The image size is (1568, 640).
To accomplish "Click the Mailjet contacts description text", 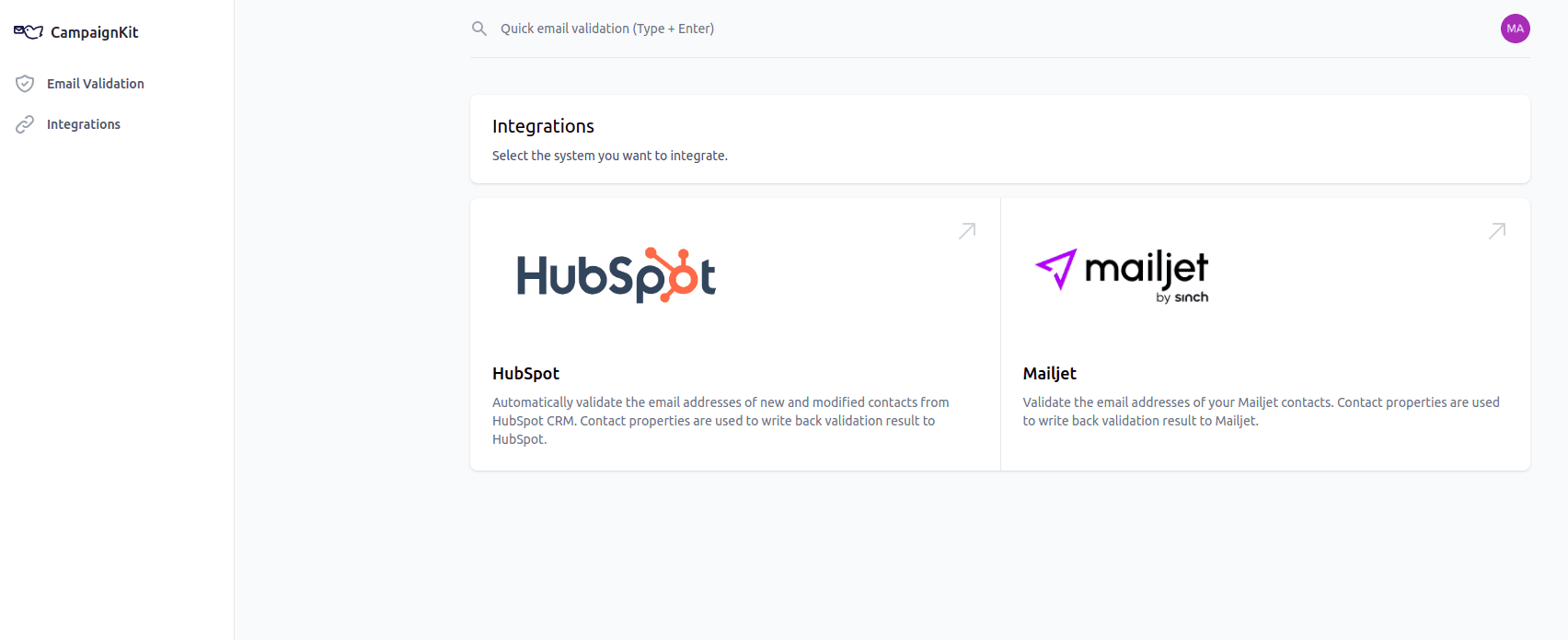I will 1260,411.
